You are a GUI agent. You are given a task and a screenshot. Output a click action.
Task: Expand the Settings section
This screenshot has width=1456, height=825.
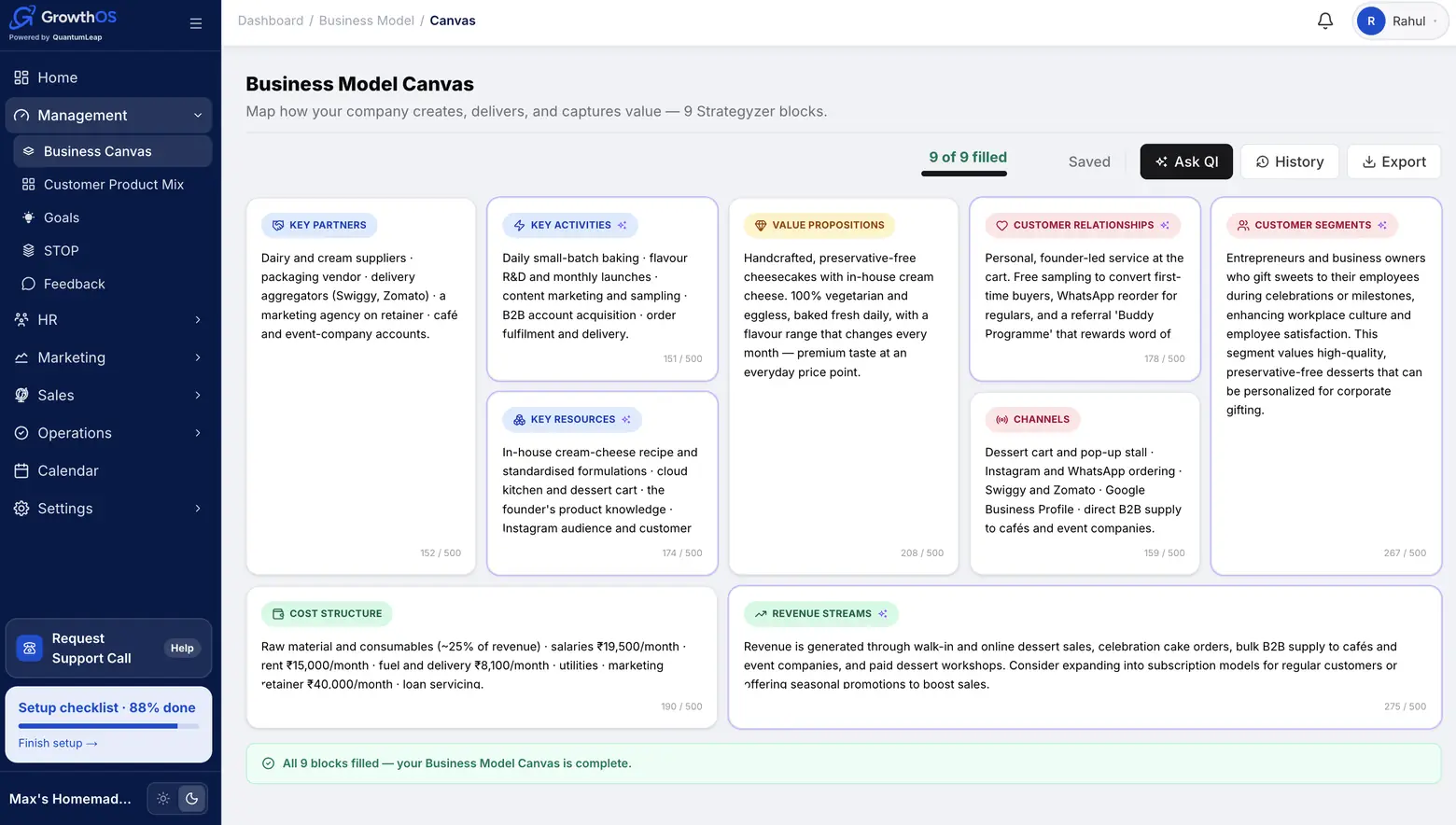(108, 509)
